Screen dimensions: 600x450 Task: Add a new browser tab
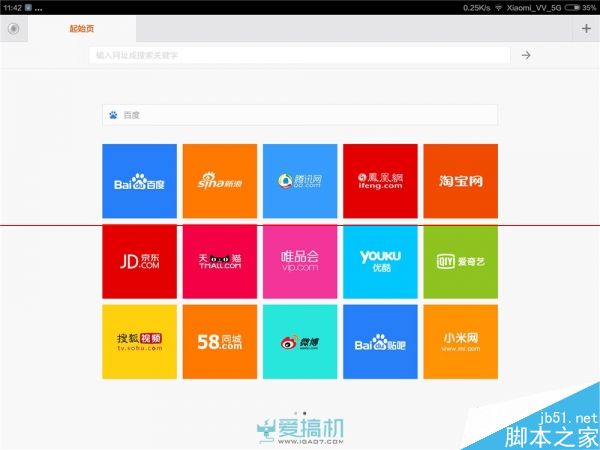click(x=586, y=28)
